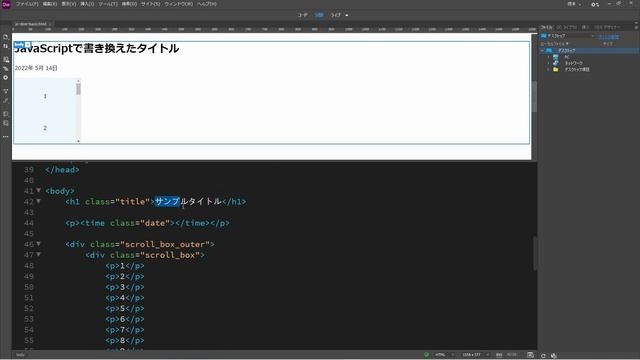Collapse the body tag at line 41
This screenshot has height=360, width=640.
tap(38, 191)
